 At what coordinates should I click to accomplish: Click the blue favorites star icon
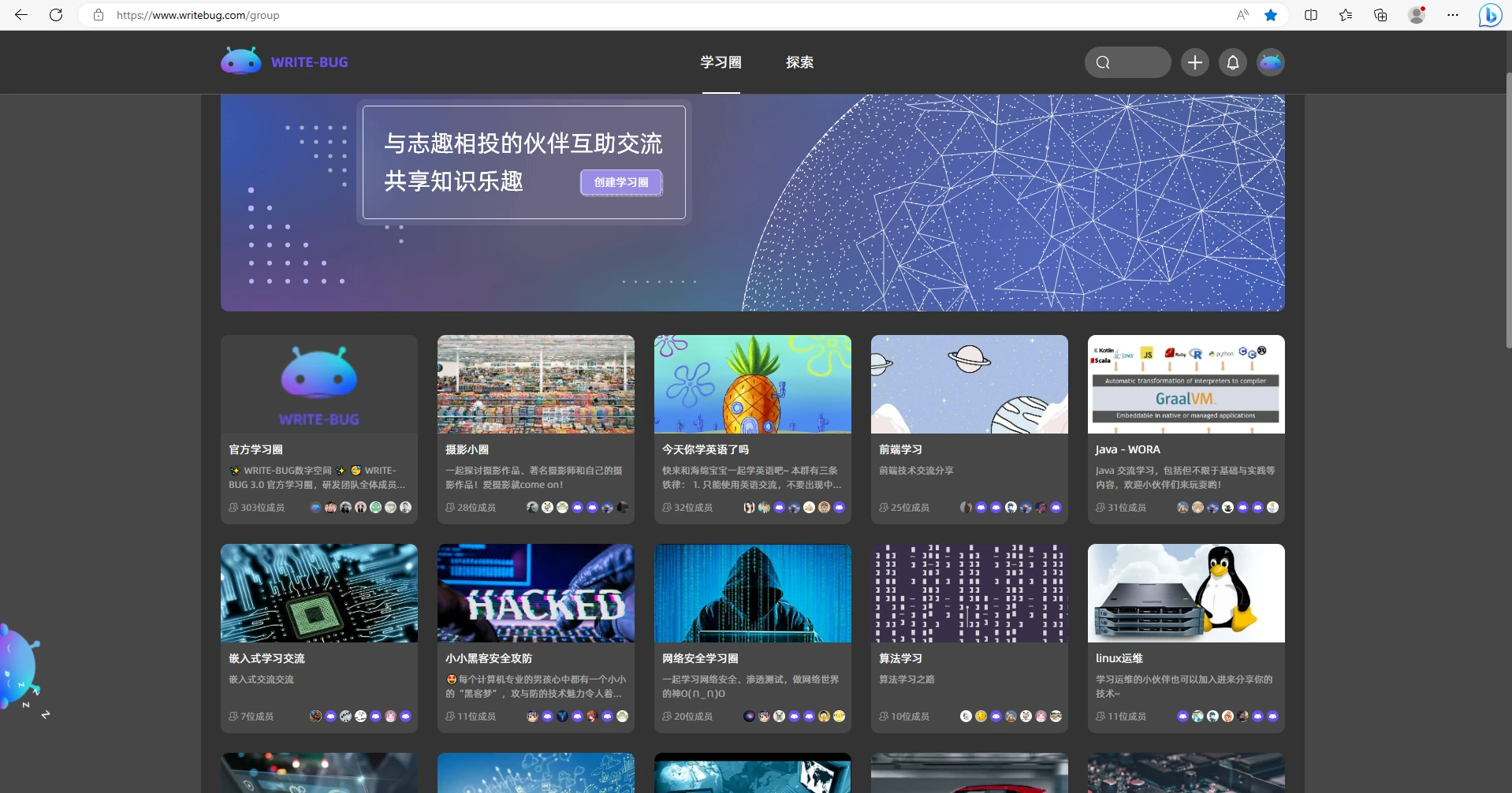pyautogui.click(x=1271, y=15)
